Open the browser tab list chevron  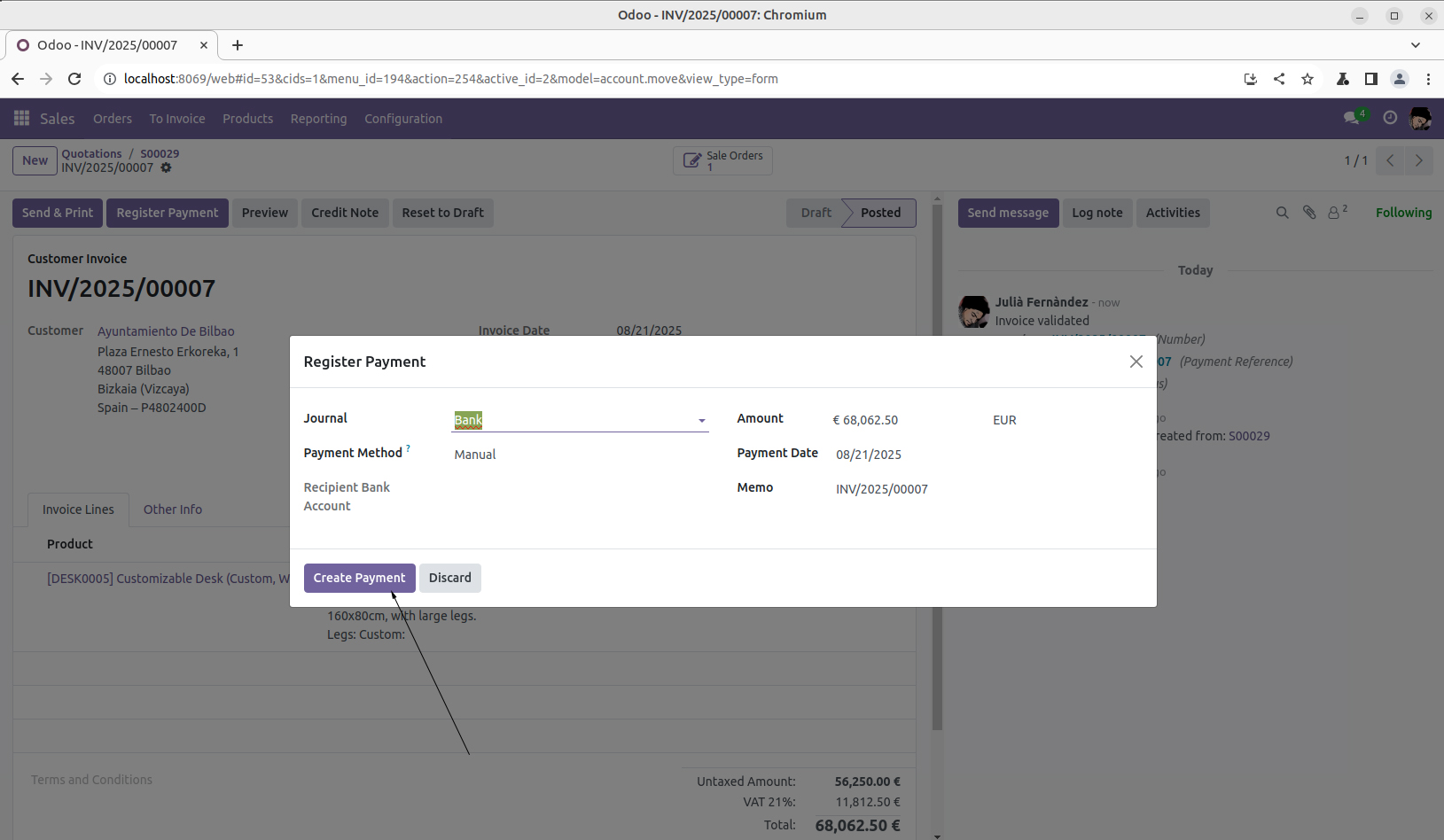click(1415, 45)
